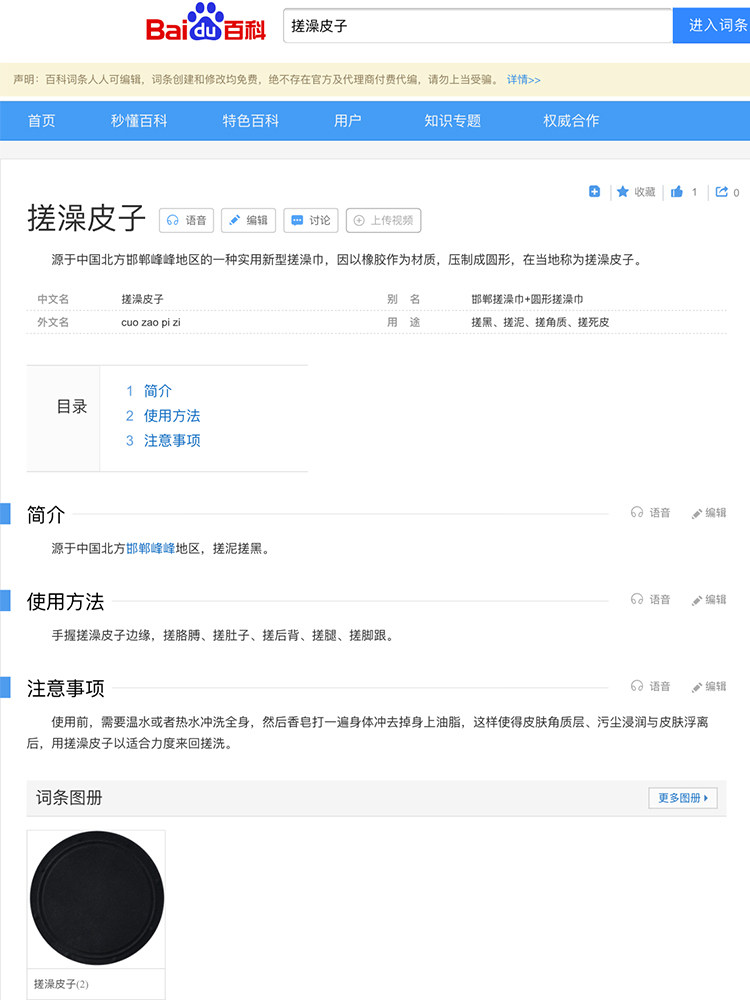The image size is (750, 1000).
Task: Open the 秒懂百科 nav tab
Action: coord(139,121)
